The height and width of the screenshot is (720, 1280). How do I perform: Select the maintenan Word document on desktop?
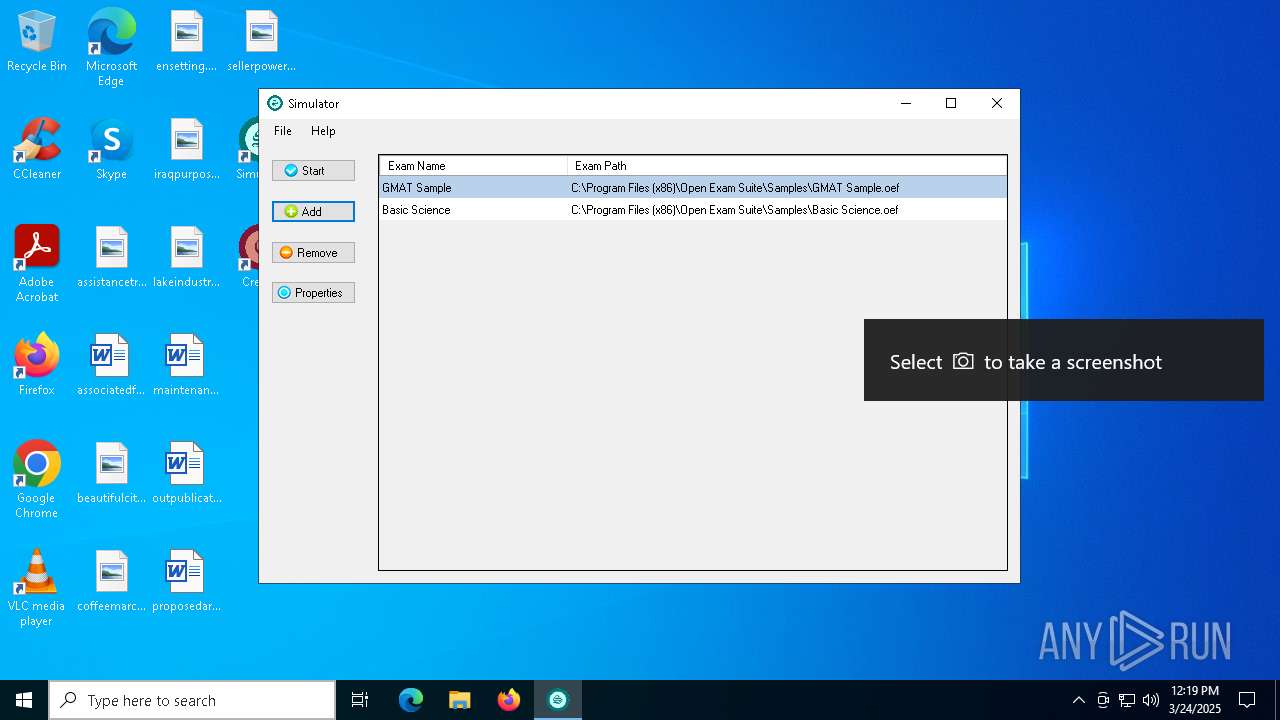(x=187, y=365)
